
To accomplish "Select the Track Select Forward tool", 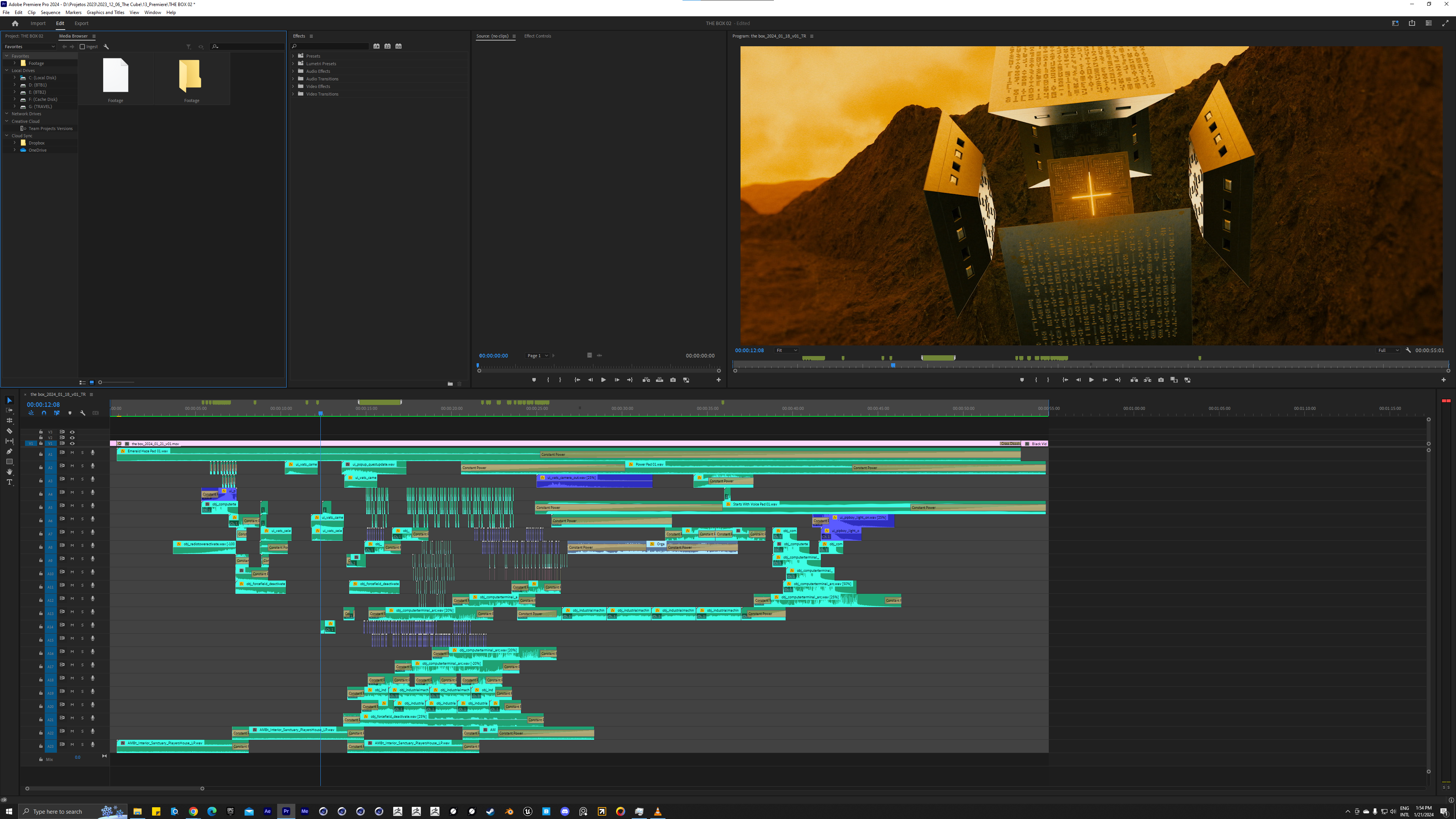I will point(9,410).
